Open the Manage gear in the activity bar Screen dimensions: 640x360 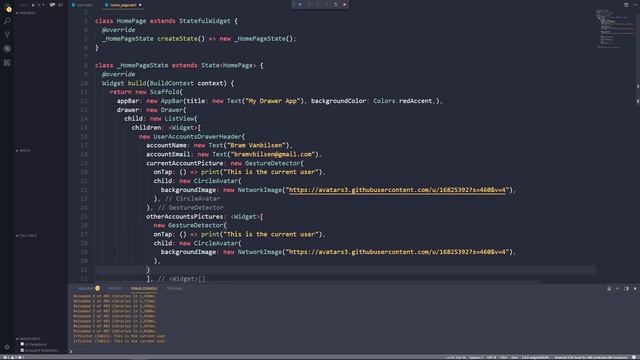coord(7,347)
